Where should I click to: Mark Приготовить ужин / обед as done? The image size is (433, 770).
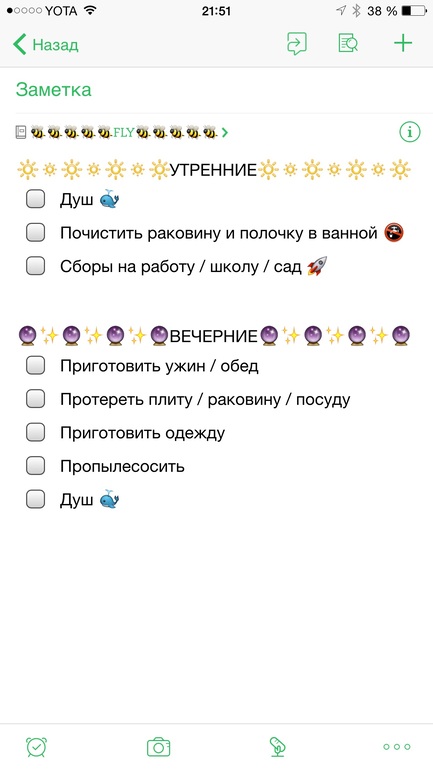point(35,366)
